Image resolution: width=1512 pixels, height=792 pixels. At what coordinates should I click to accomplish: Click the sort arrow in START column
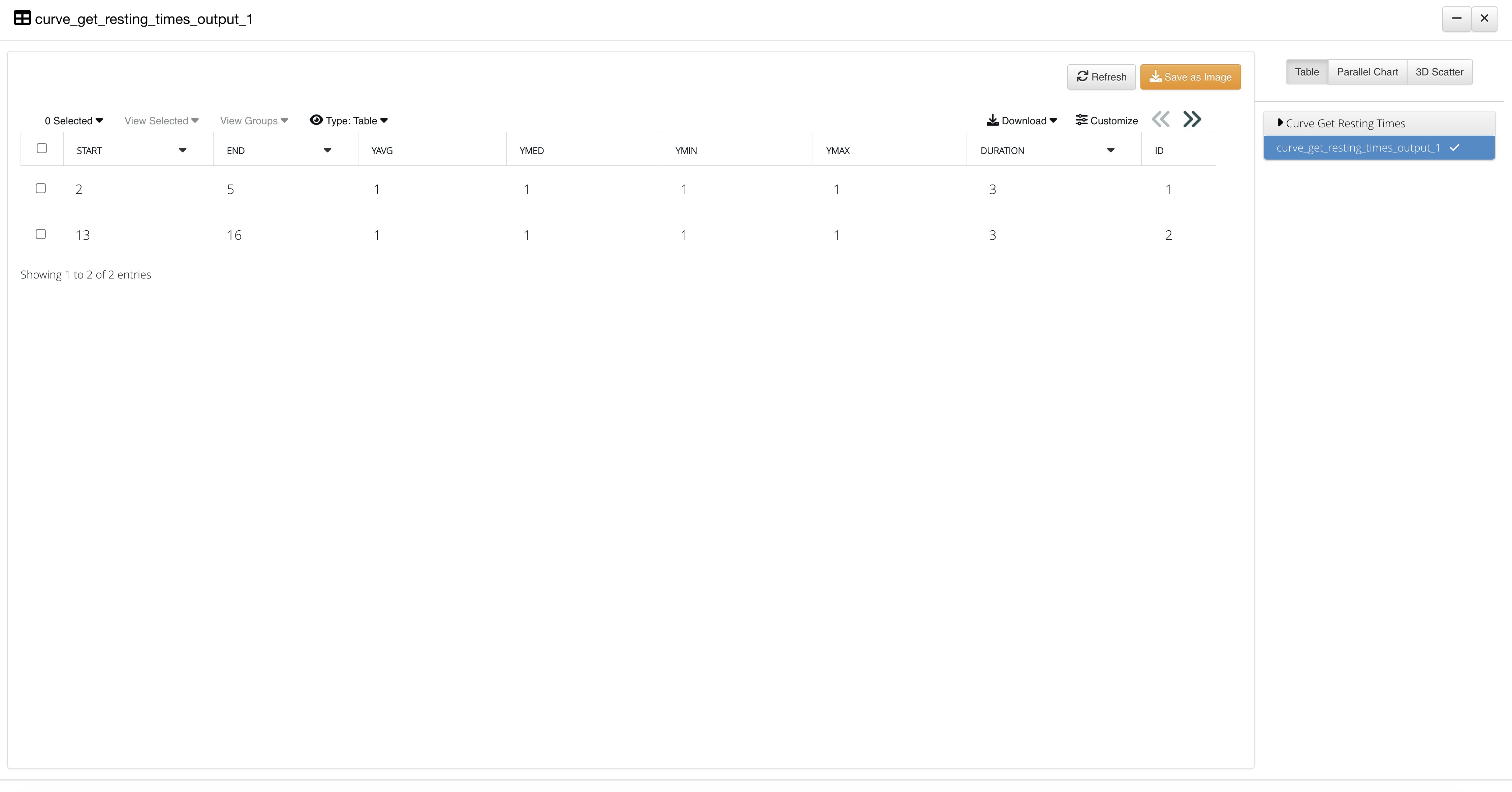click(183, 150)
